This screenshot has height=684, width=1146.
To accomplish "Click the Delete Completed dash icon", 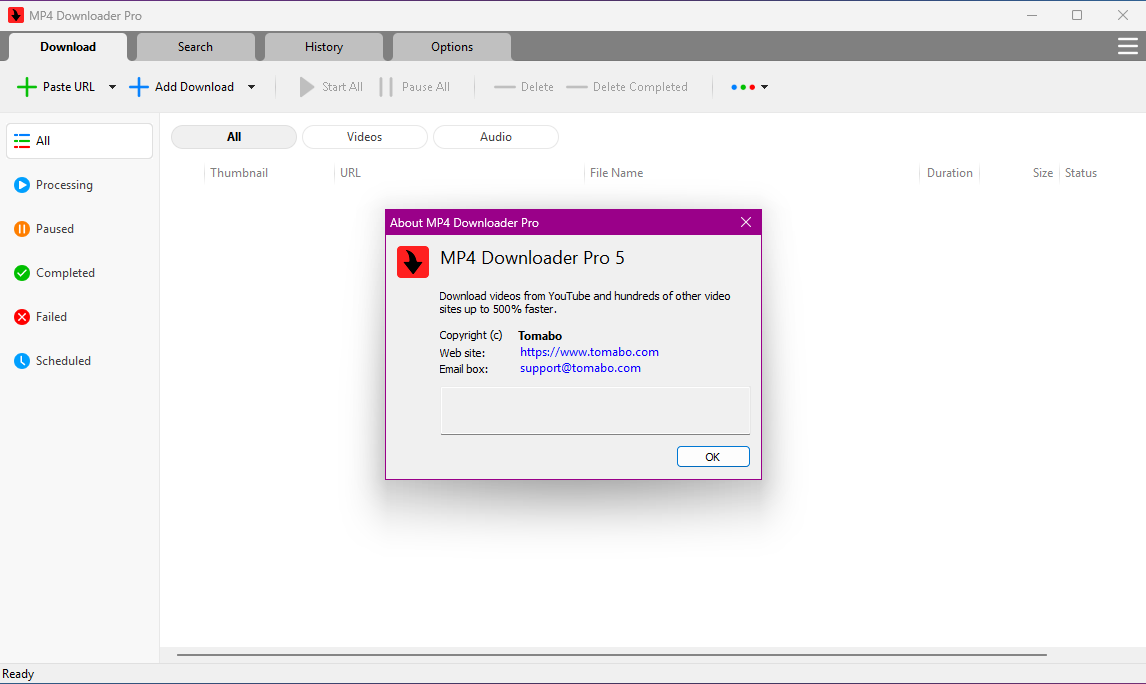I will point(577,87).
